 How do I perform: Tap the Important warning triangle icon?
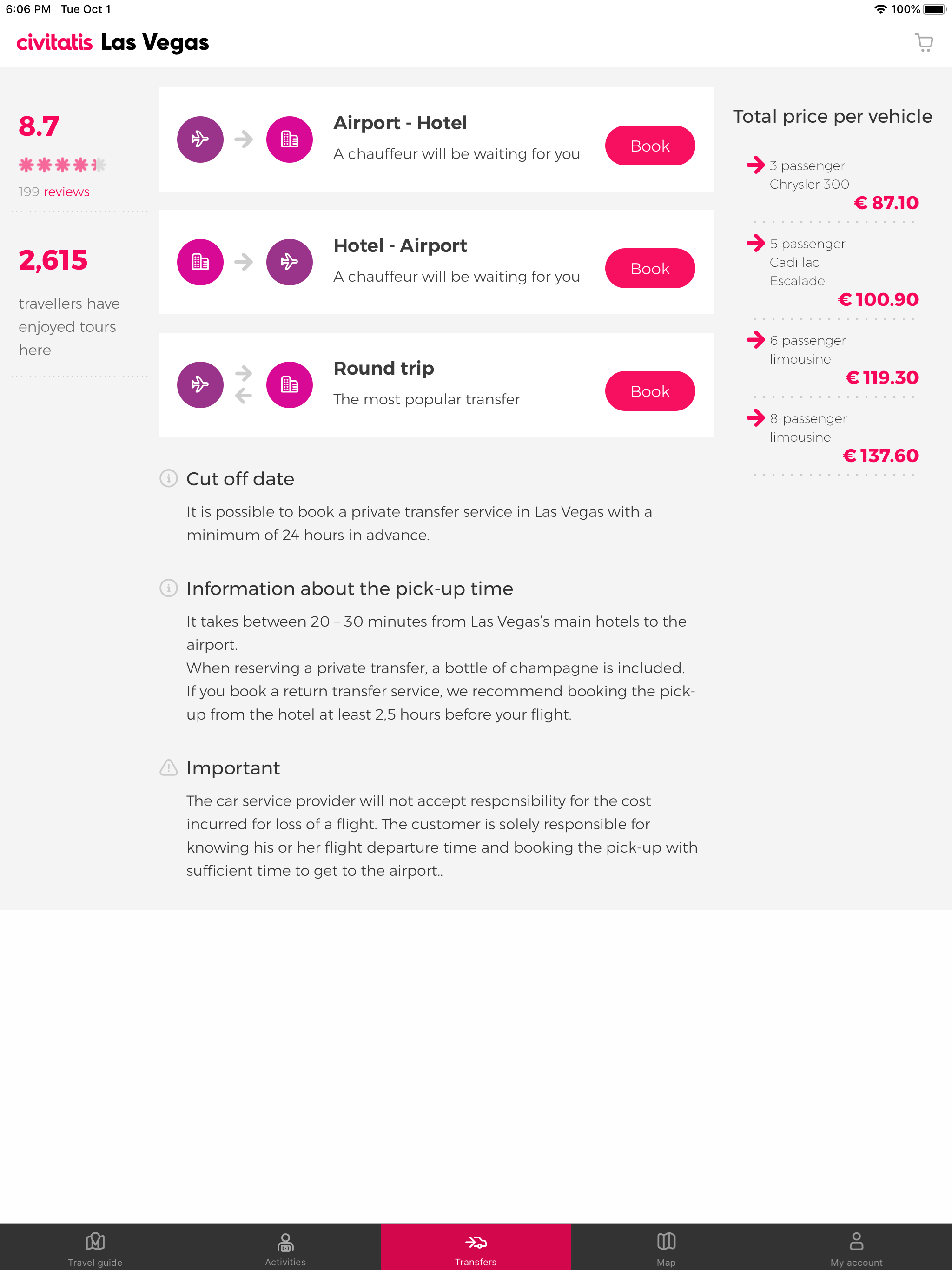tap(168, 767)
